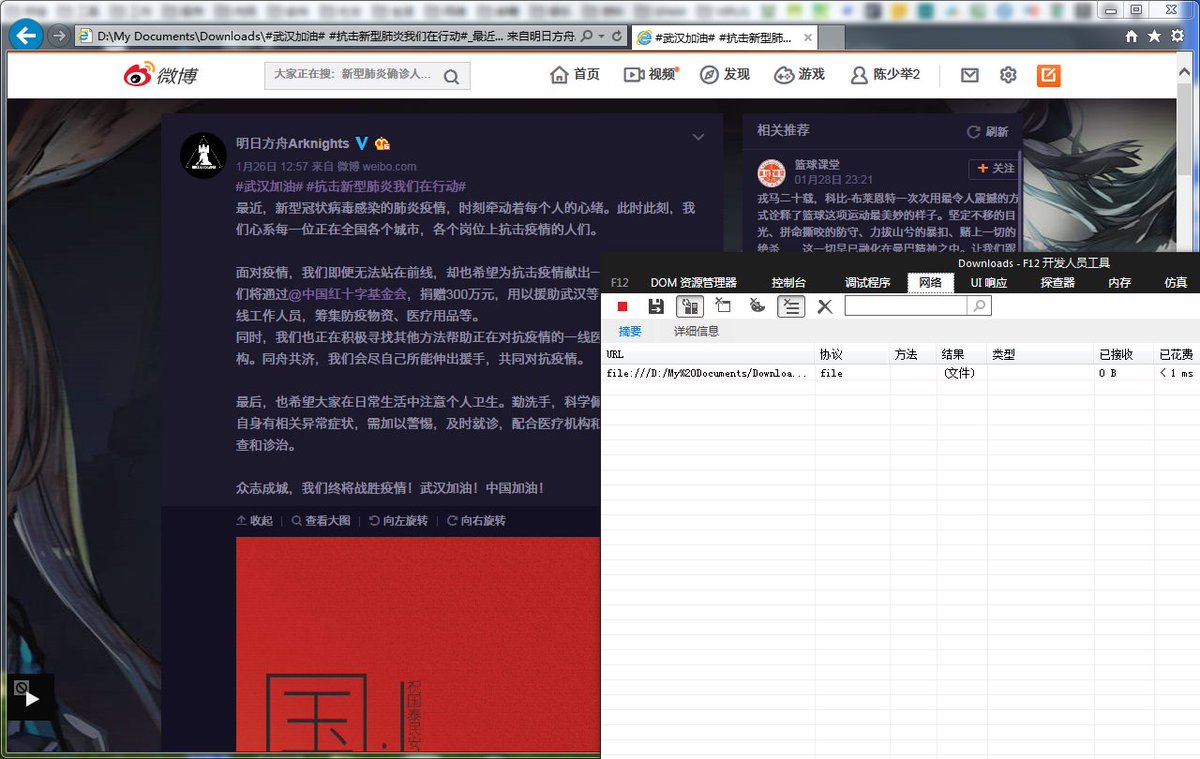The image size is (1200, 759).
Task: Select the 详细信息 details sub-tab
Action: (x=696, y=332)
